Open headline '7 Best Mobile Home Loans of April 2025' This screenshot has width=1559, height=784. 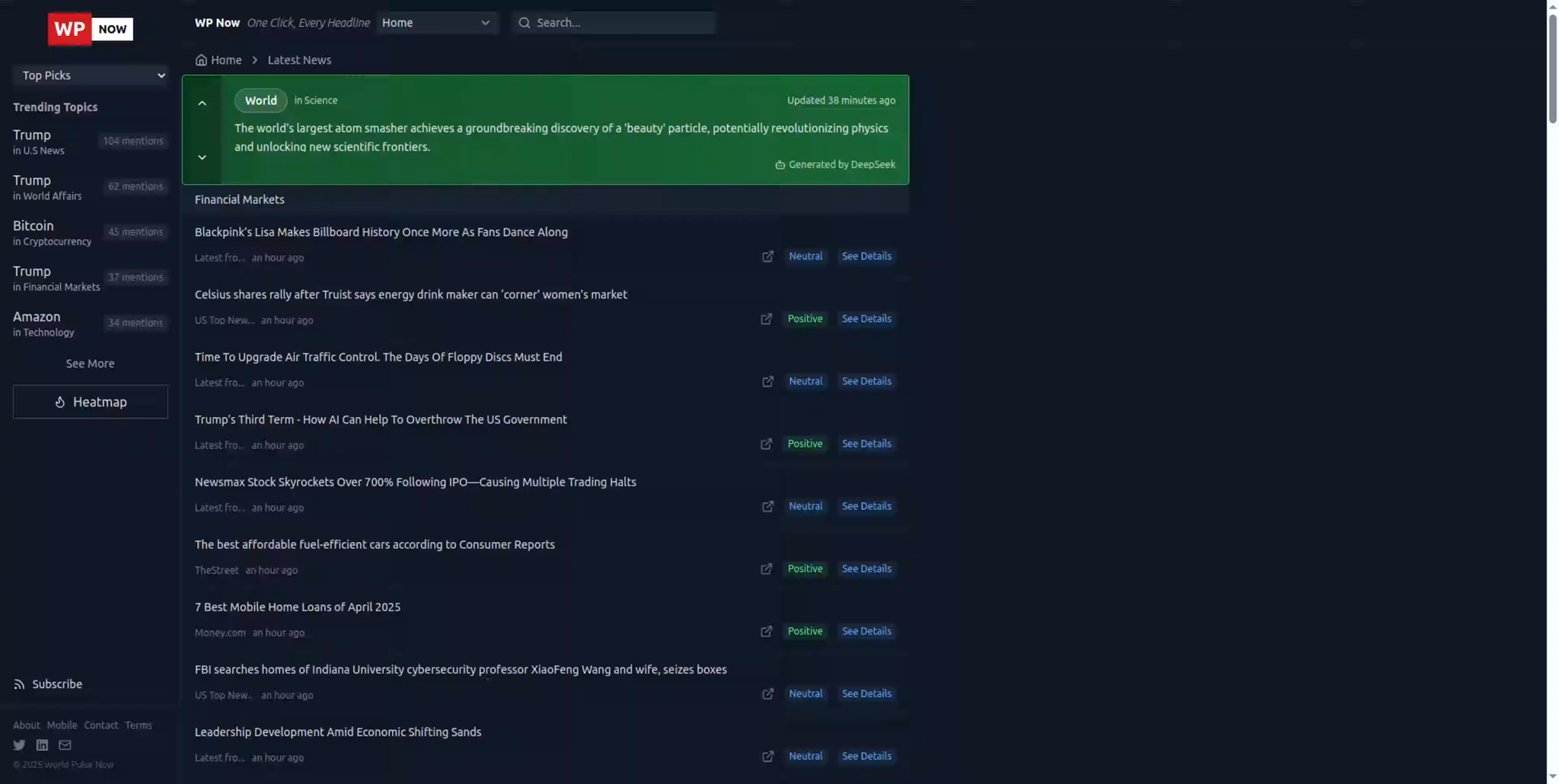pos(298,607)
